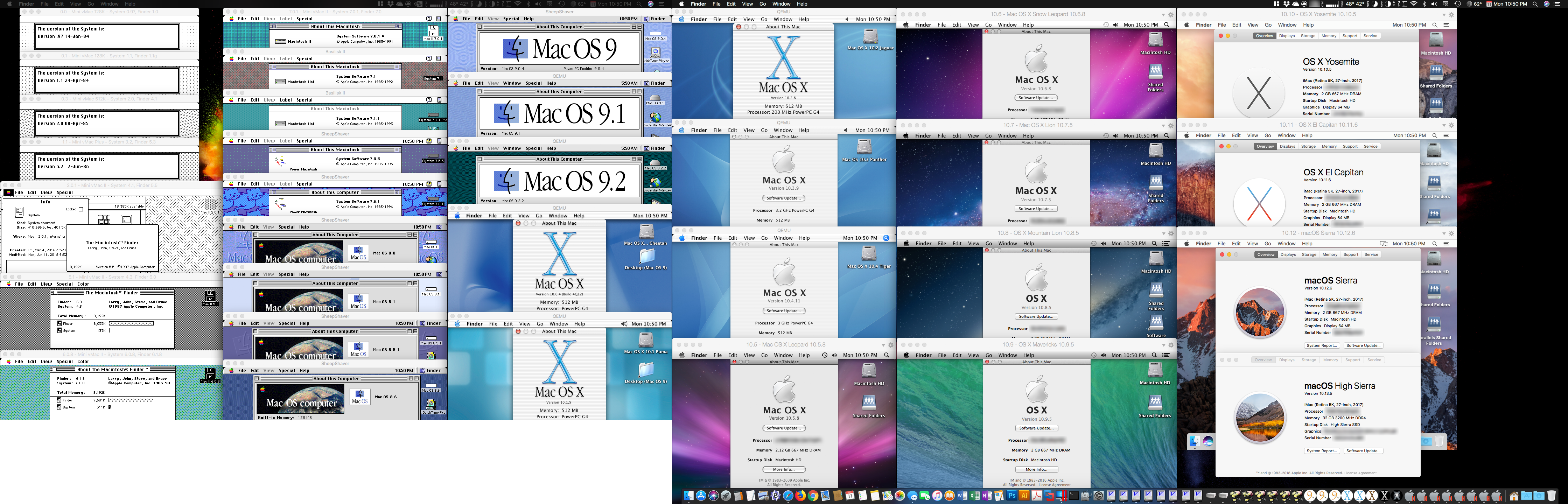The width and height of the screenshot is (1568, 504).
Task: Switch to Memory tab in macOS Sierra window
Action: (x=1330, y=254)
